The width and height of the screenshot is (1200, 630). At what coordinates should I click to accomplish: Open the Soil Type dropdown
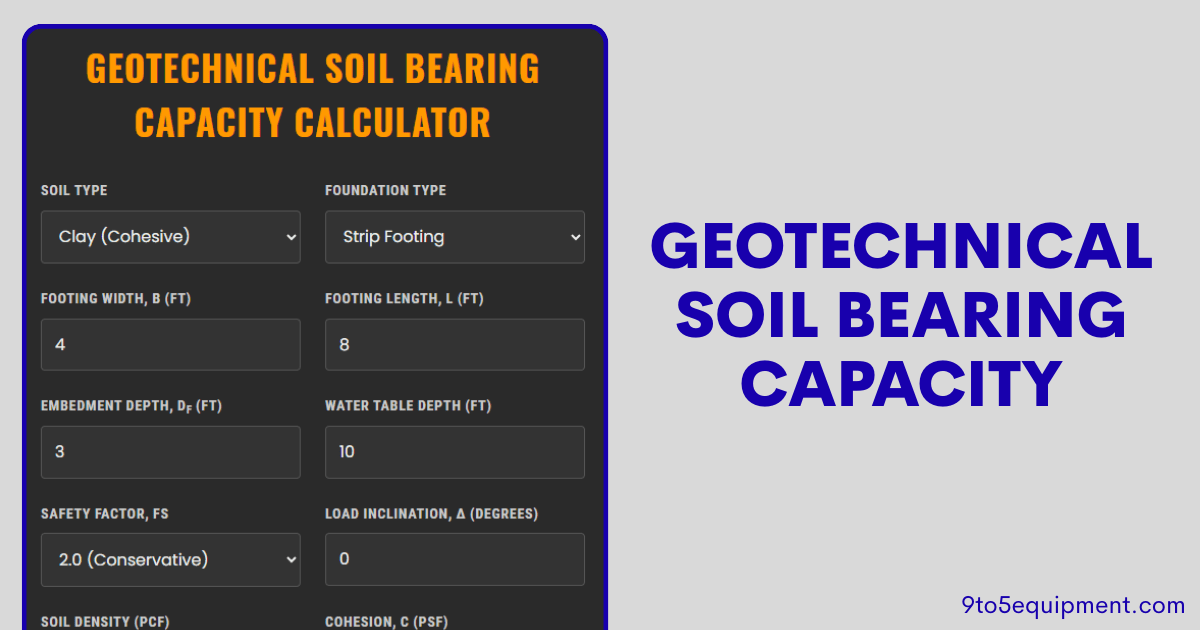tap(170, 237)
